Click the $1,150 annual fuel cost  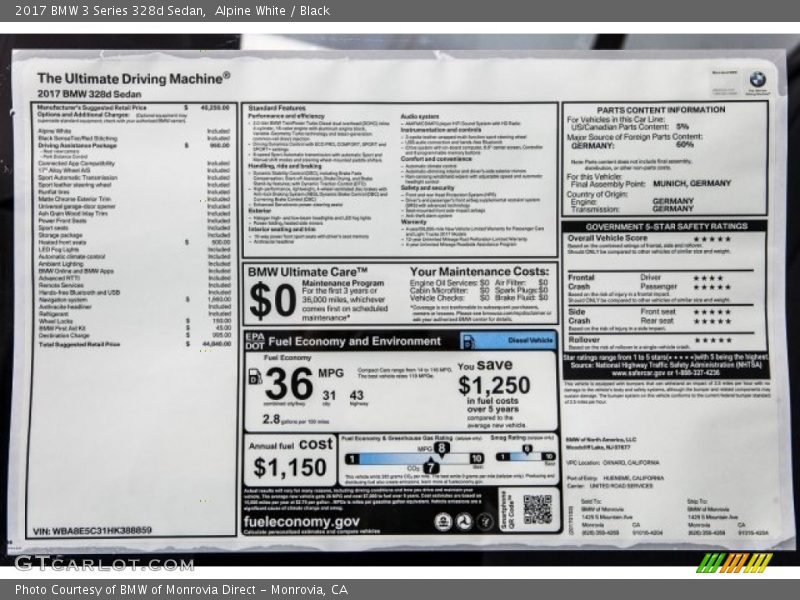tap(289, 467)
